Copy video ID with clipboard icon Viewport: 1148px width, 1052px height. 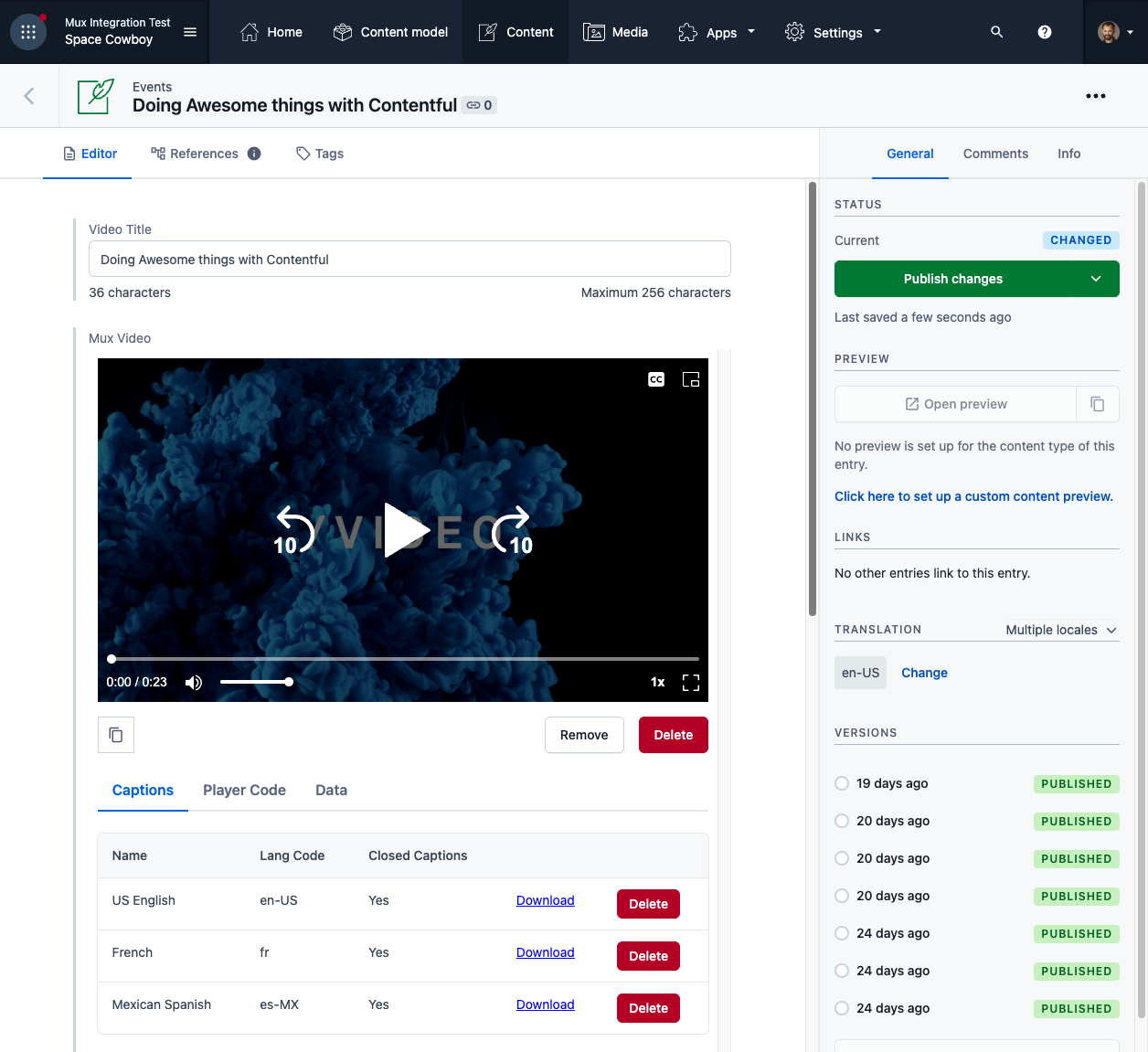tap(116, 735)
